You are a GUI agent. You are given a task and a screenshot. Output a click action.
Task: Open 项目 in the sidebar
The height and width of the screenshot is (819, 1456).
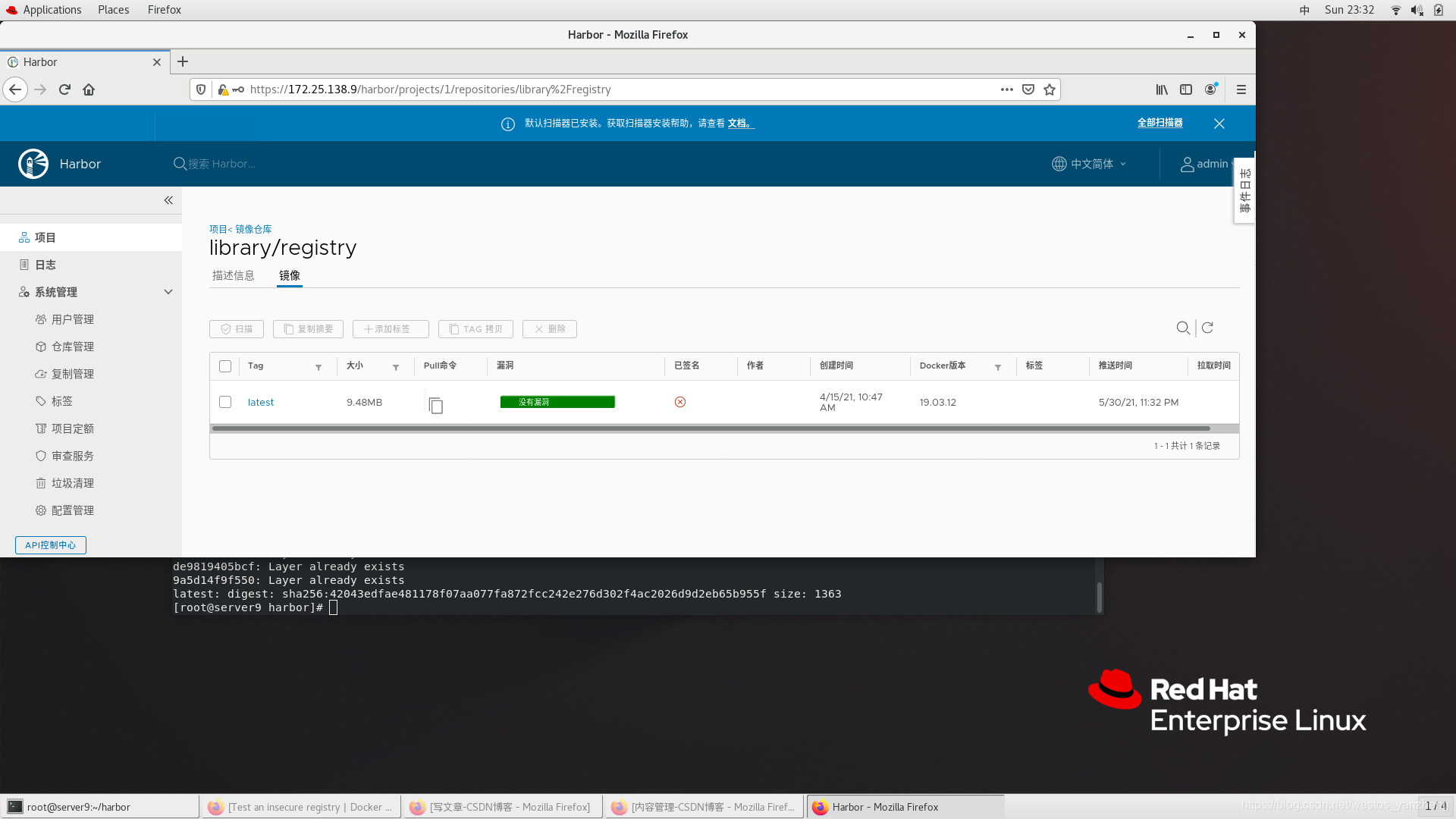pyautogui.click(x=91, y=237)
